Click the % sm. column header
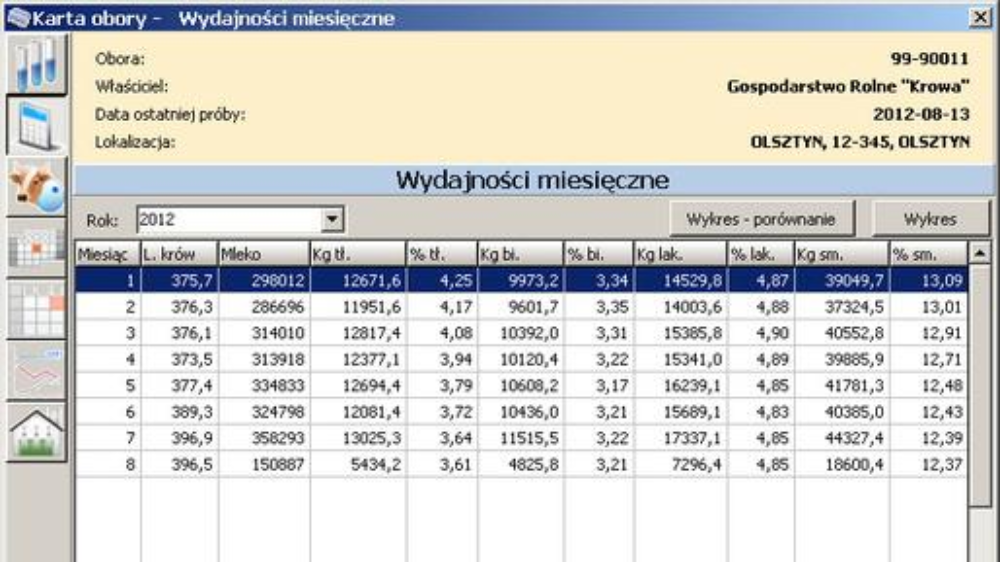 point(929,255)
